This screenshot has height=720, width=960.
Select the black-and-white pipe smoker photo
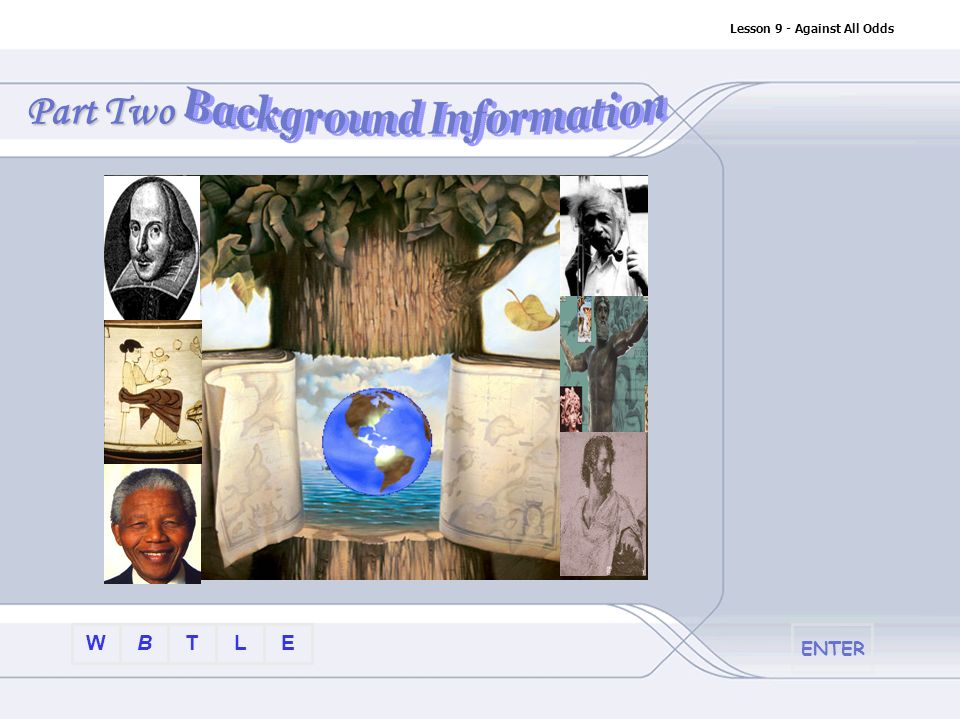point(604,236)
